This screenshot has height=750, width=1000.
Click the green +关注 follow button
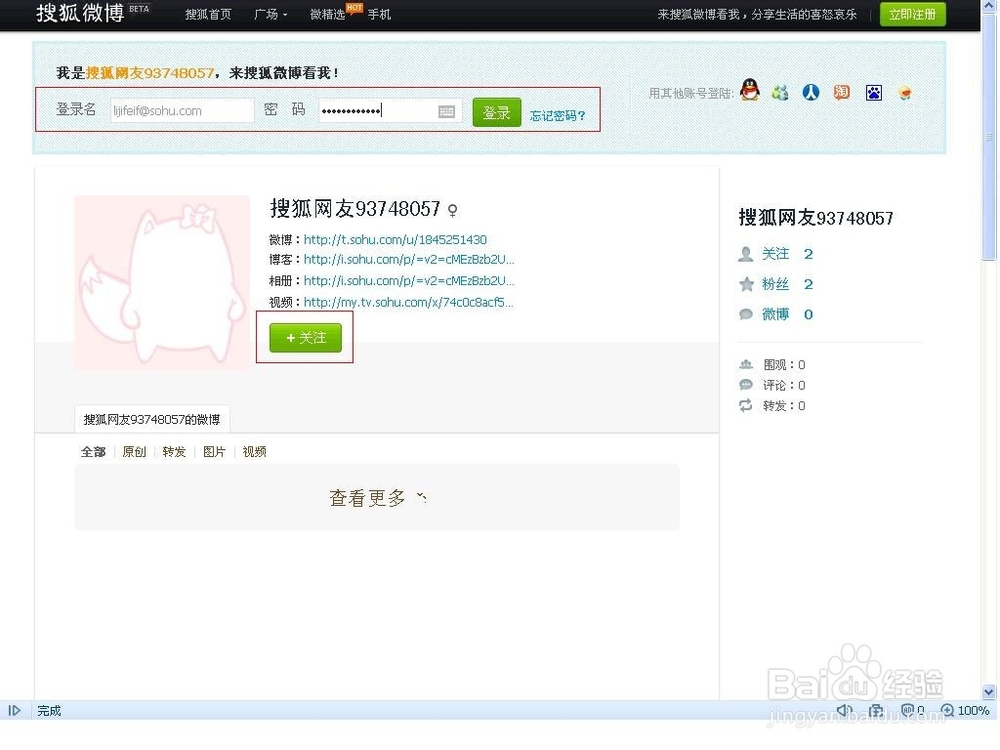[305, 337]
